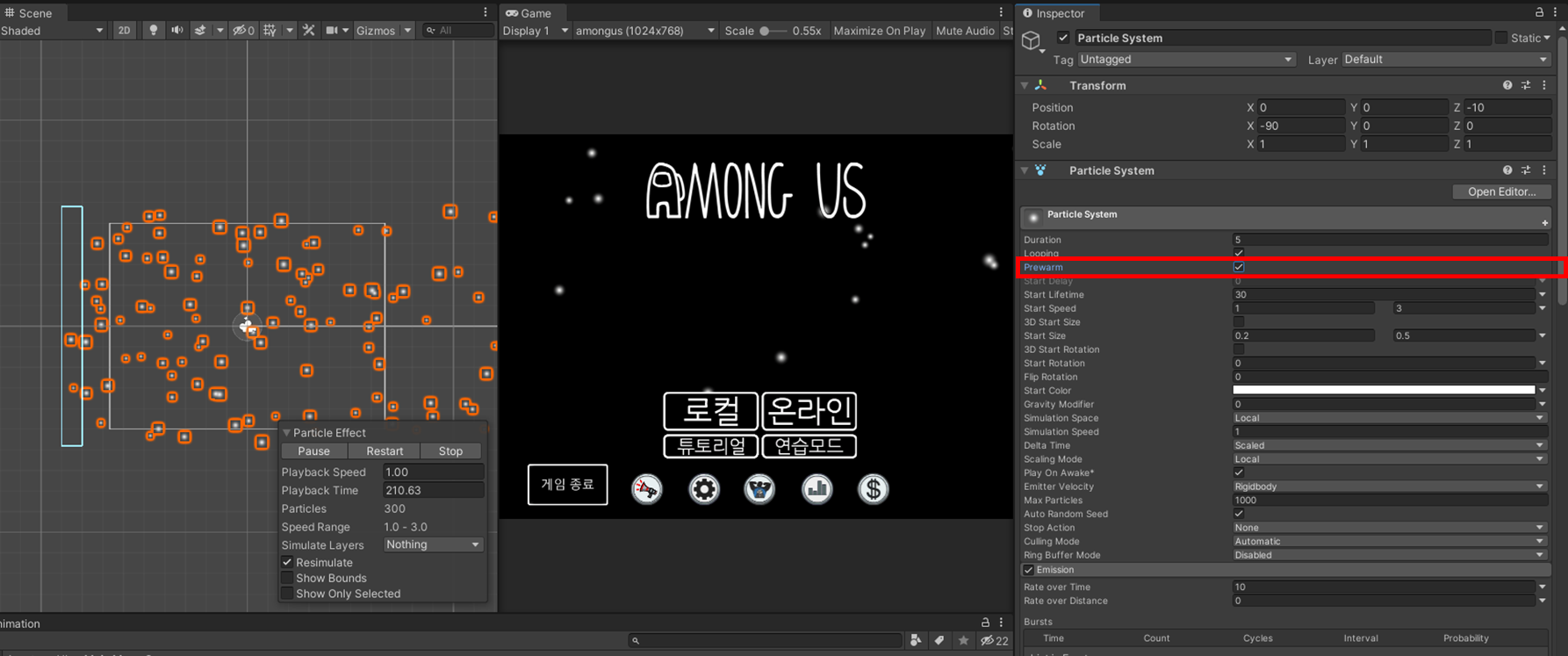Open Simulate Layers Nothing dropdown
The width and height of the screenshot is (1568, 656).
[433, 544]
